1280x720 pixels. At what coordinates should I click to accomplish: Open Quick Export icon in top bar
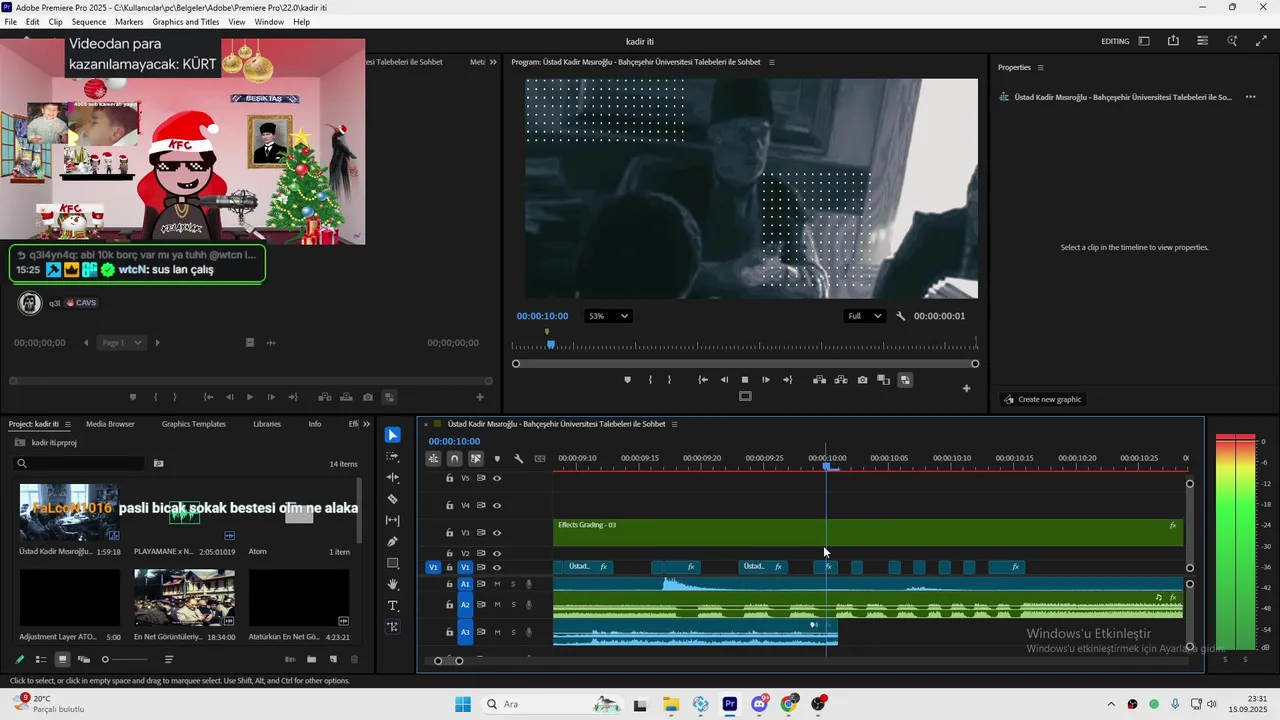click(1173, 41)
